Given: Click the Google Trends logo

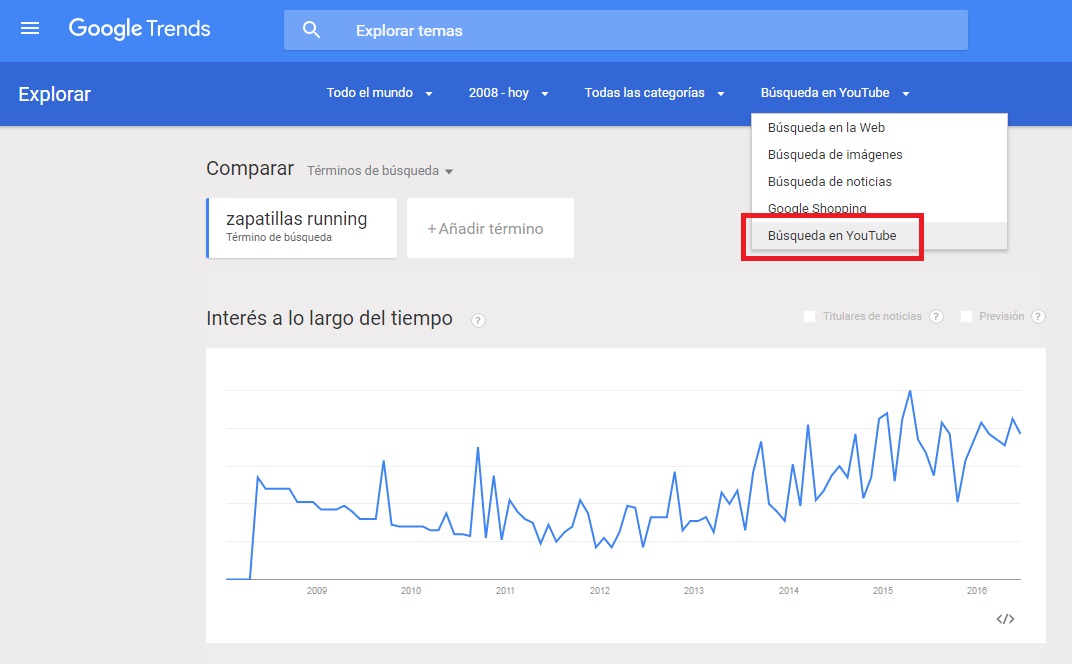Looking at the screenshot, I should tap(139, 29).
